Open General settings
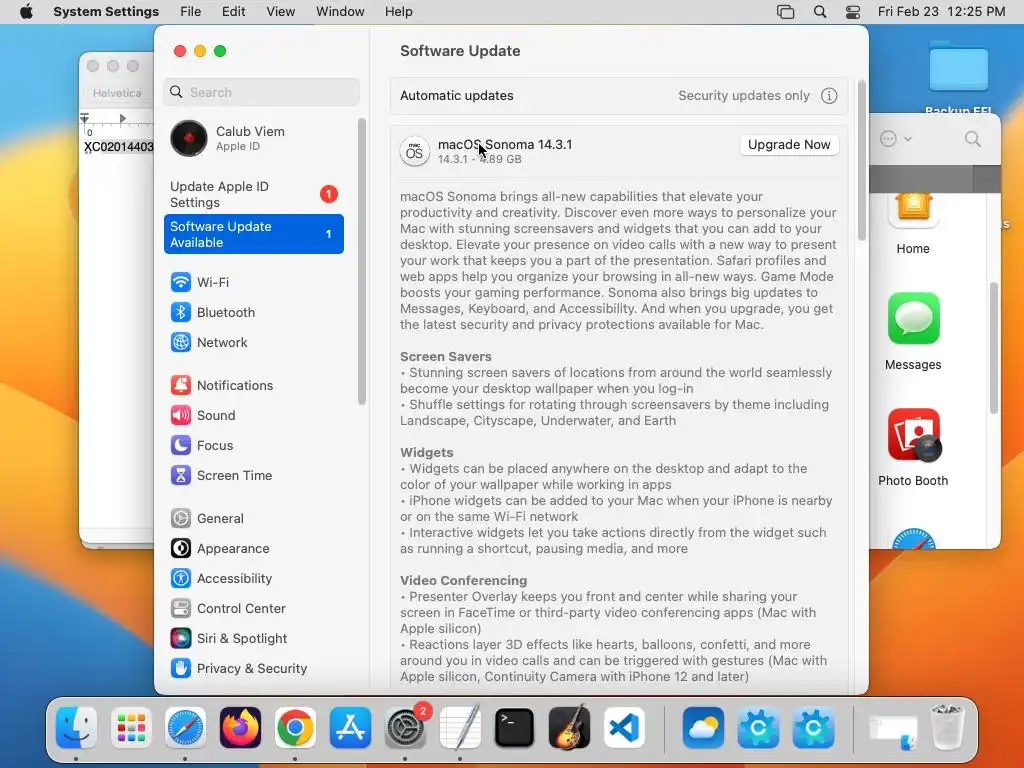Viewport: 1024px width, 768px height. [x=253, y=519]
